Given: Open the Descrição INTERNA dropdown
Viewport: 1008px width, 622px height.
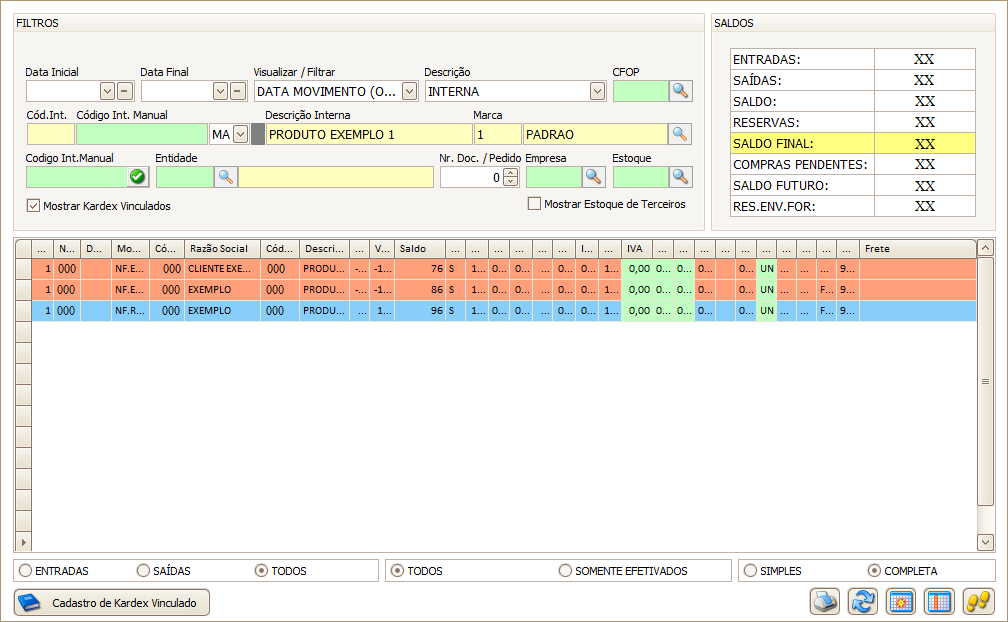Looking at the screenshot, I should (x=597, y=92).
